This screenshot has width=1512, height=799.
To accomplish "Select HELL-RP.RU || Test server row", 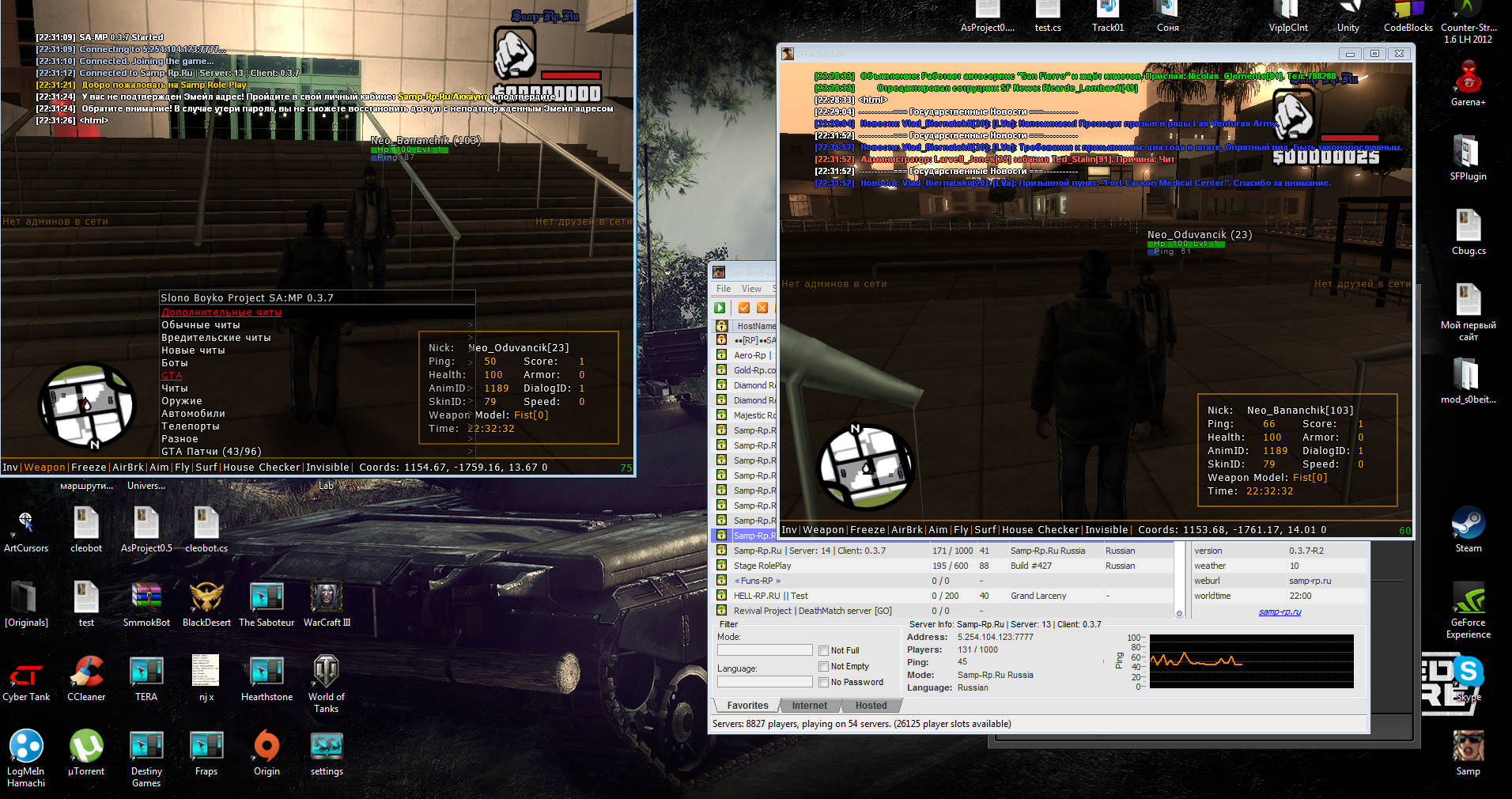I will (944, 596).
